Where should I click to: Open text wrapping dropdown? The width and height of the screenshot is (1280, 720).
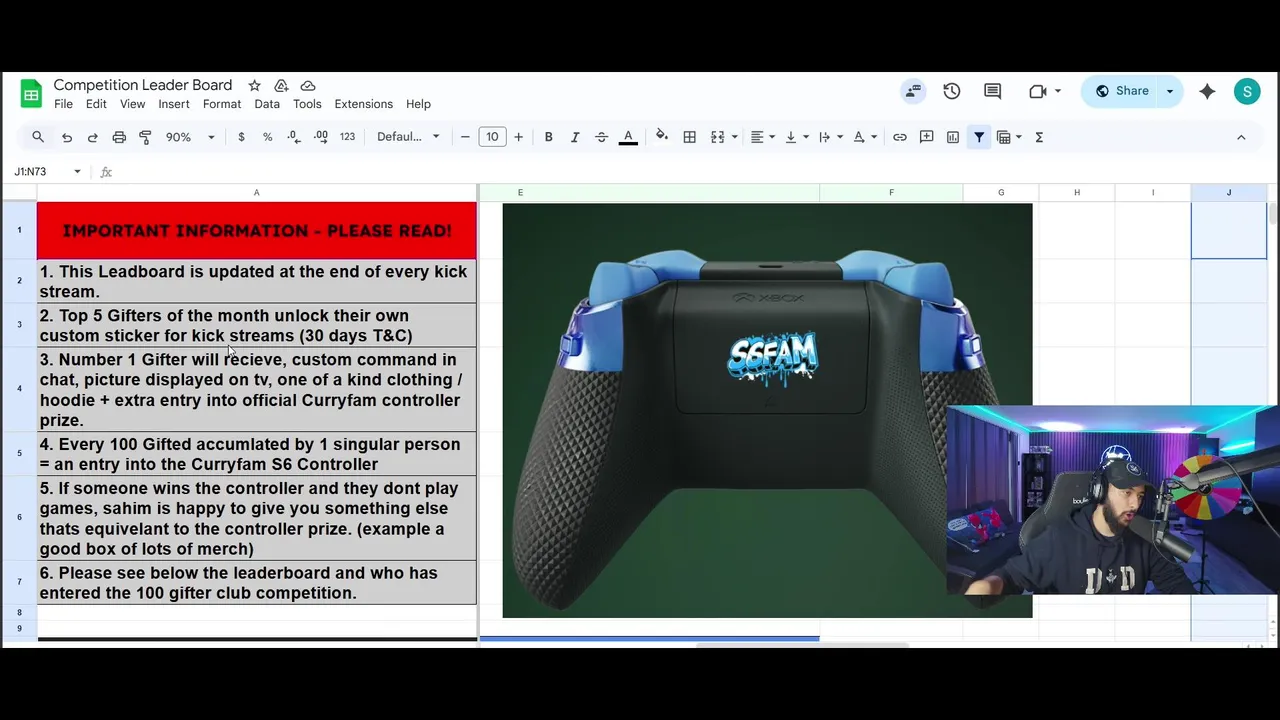[830, 137]
